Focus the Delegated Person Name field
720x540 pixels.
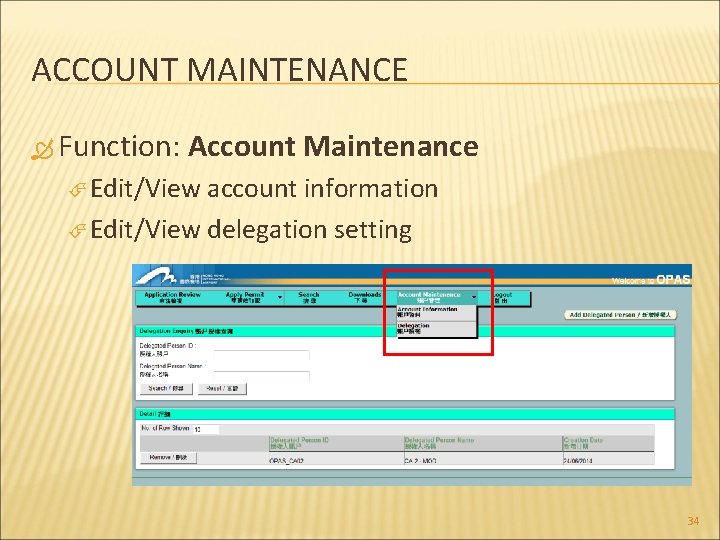tap(261, 375)
